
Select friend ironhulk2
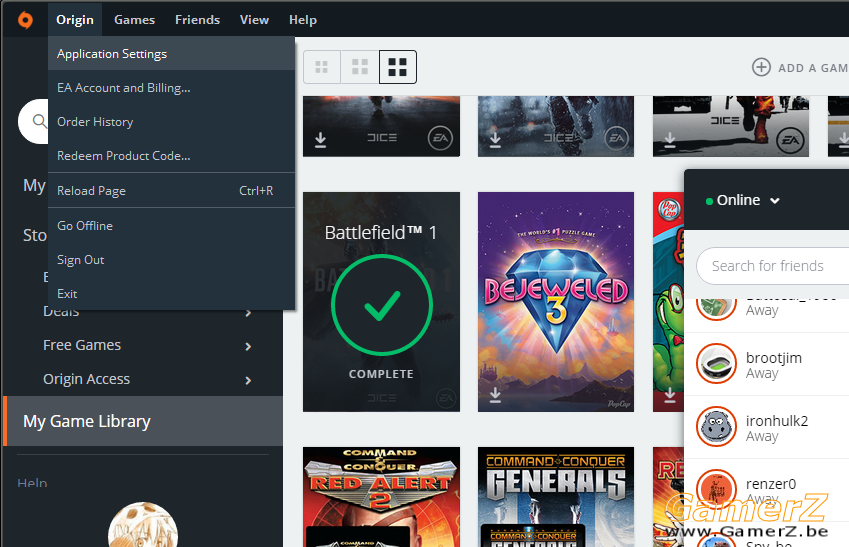767,427
